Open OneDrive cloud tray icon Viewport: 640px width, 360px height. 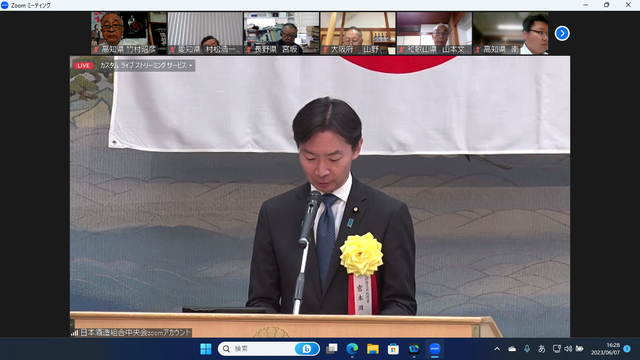pos(512,349)
